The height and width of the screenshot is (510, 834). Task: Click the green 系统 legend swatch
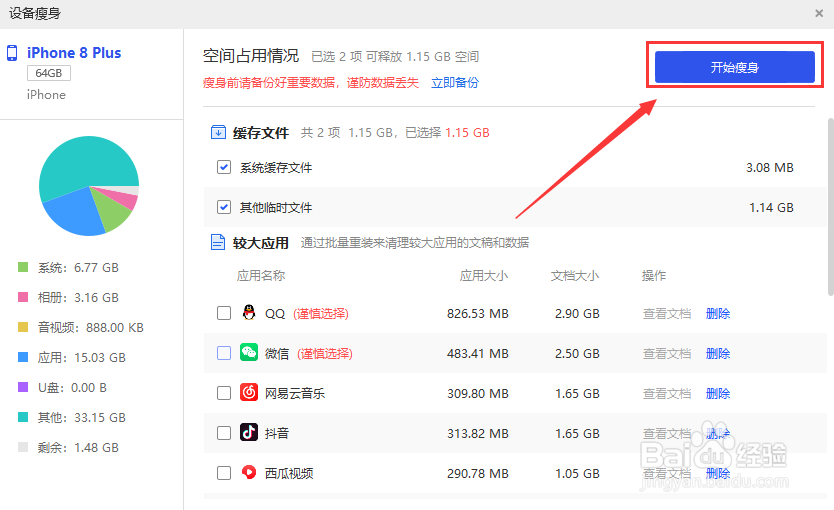click(x=23, y=267)
